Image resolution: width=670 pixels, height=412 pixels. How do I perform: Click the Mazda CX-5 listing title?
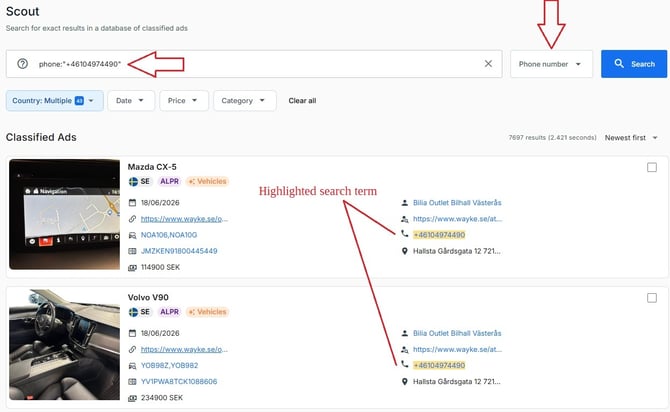(x=152, y=167)
